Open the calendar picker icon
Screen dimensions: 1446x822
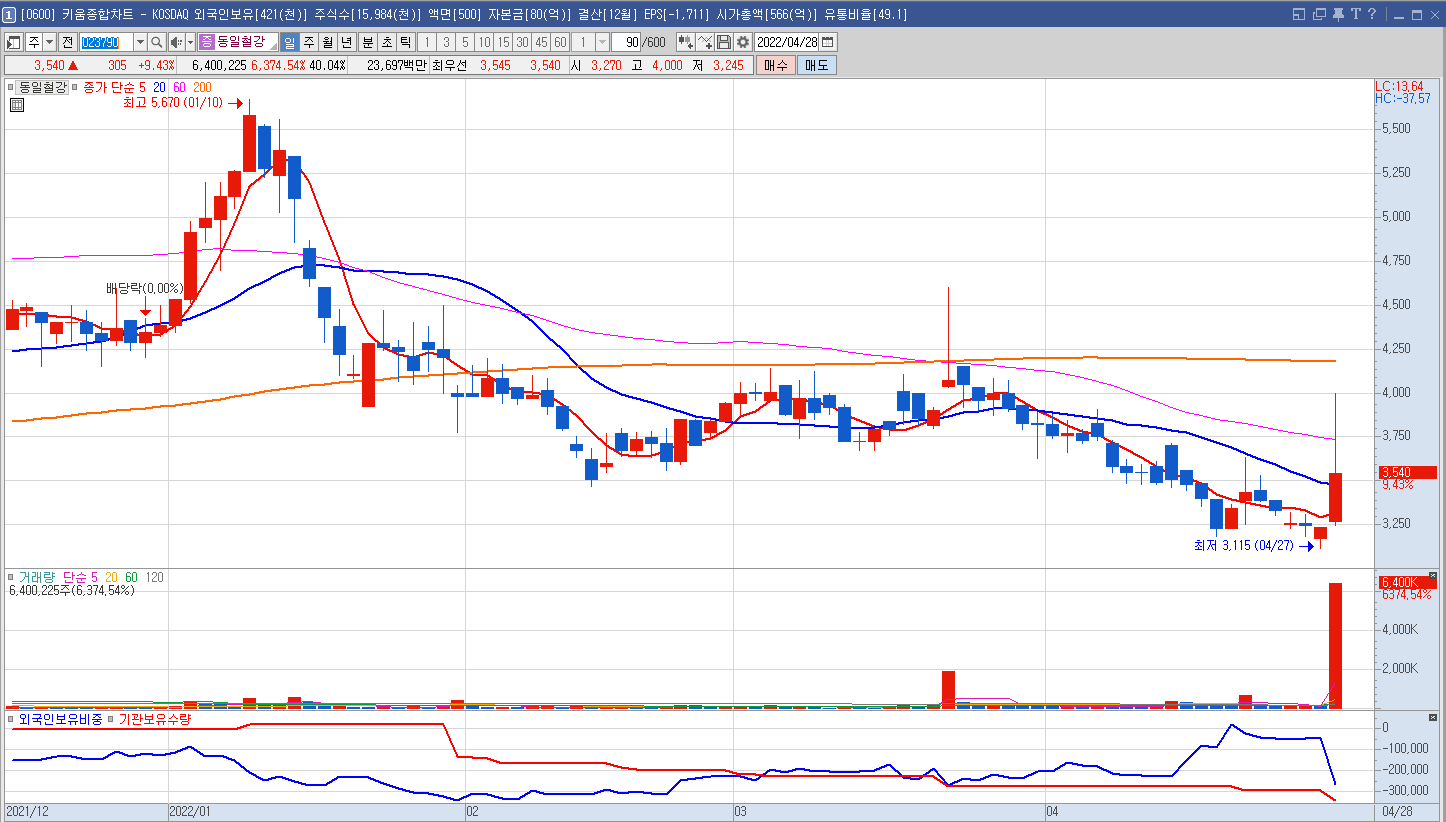coord(828,42)
